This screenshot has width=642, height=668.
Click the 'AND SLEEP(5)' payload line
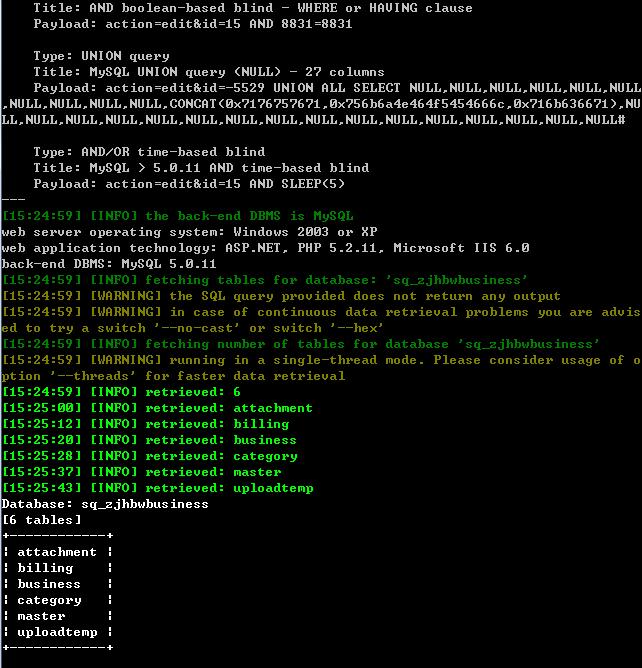coord(189,184)
